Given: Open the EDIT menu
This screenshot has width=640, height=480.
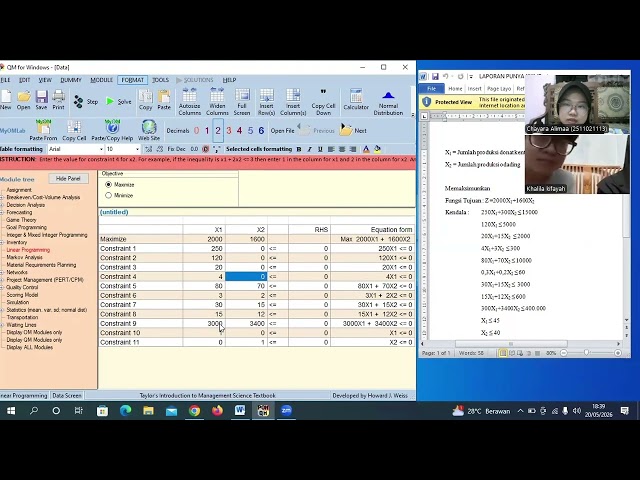Looking at the screenshot, I should (x=24, y=80).
